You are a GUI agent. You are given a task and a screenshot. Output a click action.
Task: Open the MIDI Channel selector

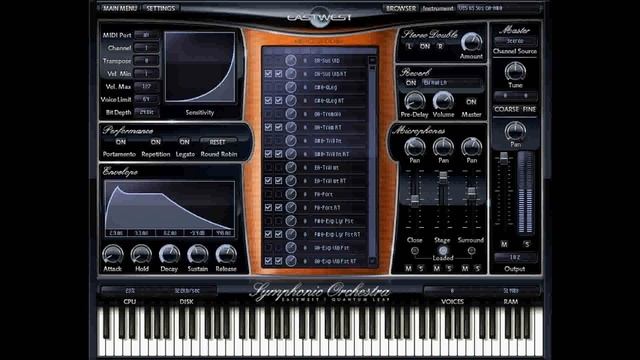coord(147,48)
